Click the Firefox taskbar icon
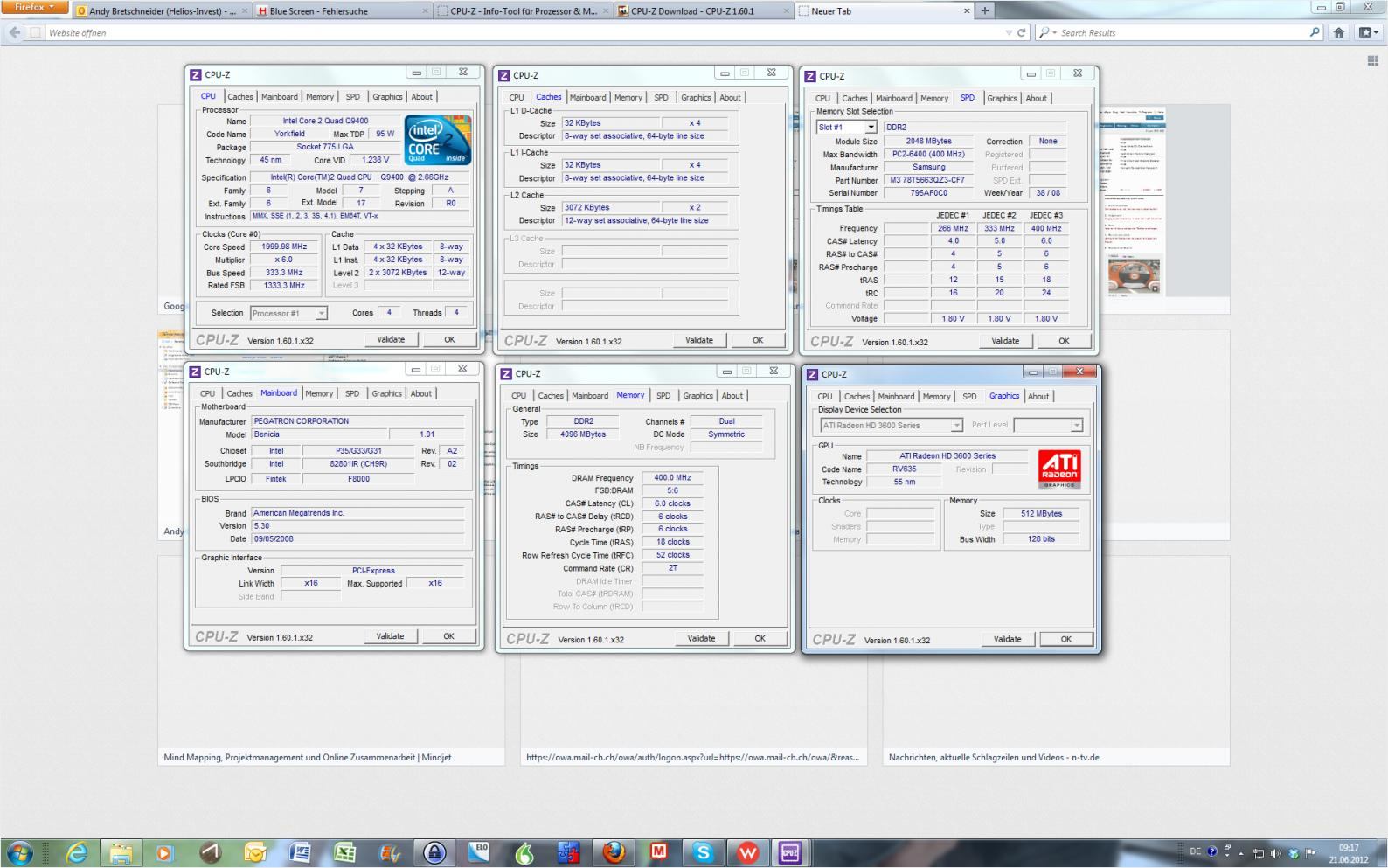Viewport: 1388px width, 868px height. point(614,852)
